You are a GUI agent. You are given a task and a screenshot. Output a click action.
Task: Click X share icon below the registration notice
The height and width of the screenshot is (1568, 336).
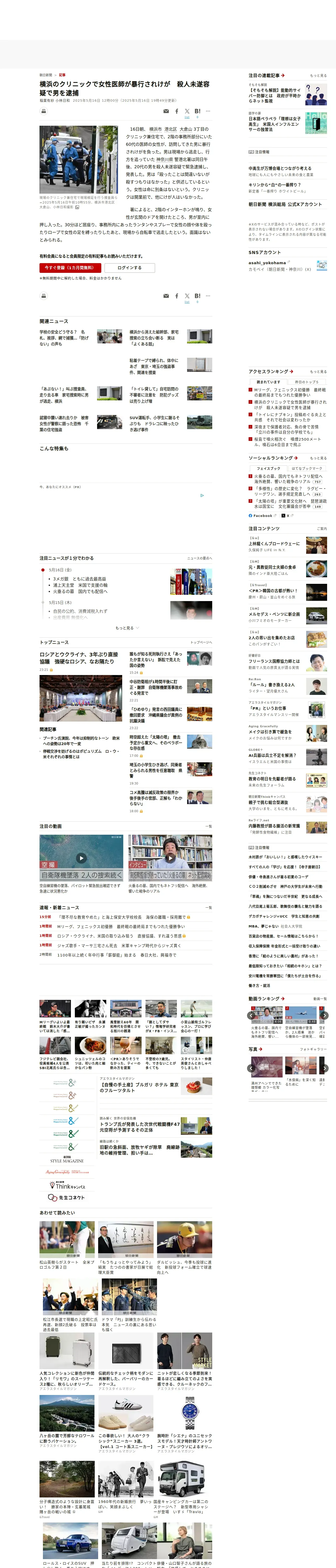pyautogui.click(x=187, y=296)
